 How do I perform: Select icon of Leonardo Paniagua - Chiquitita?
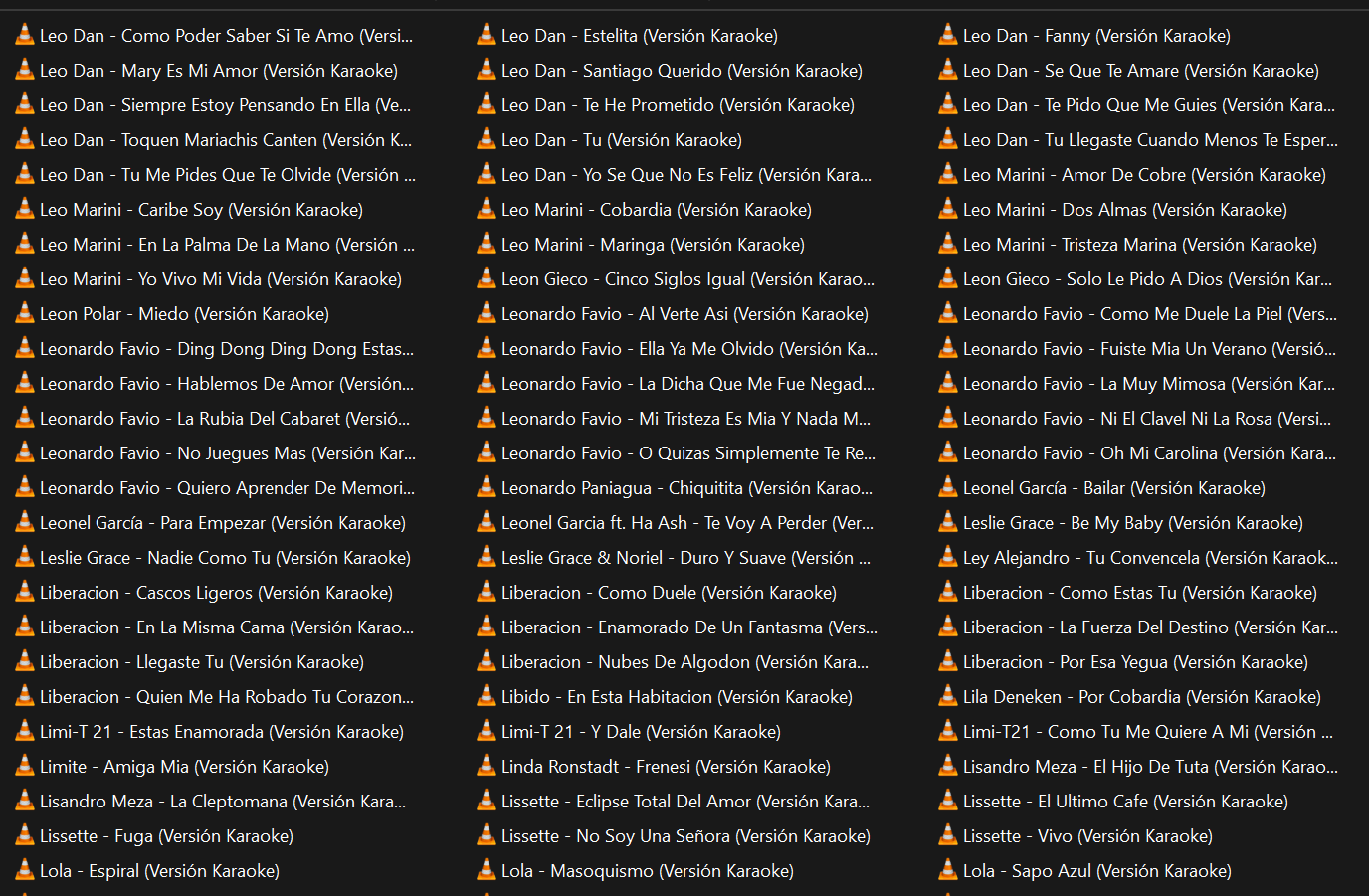(487, 487)
